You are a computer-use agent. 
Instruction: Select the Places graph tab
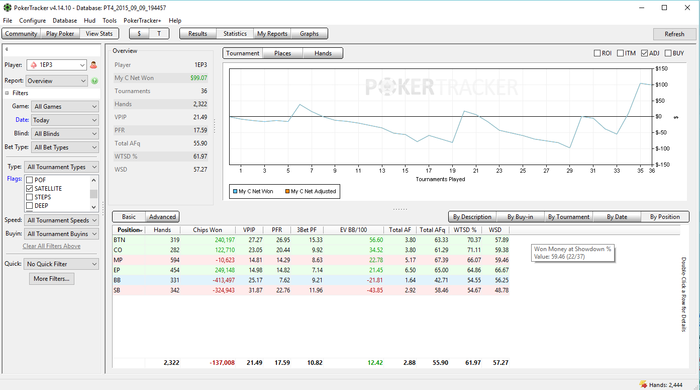coord(283,53)
